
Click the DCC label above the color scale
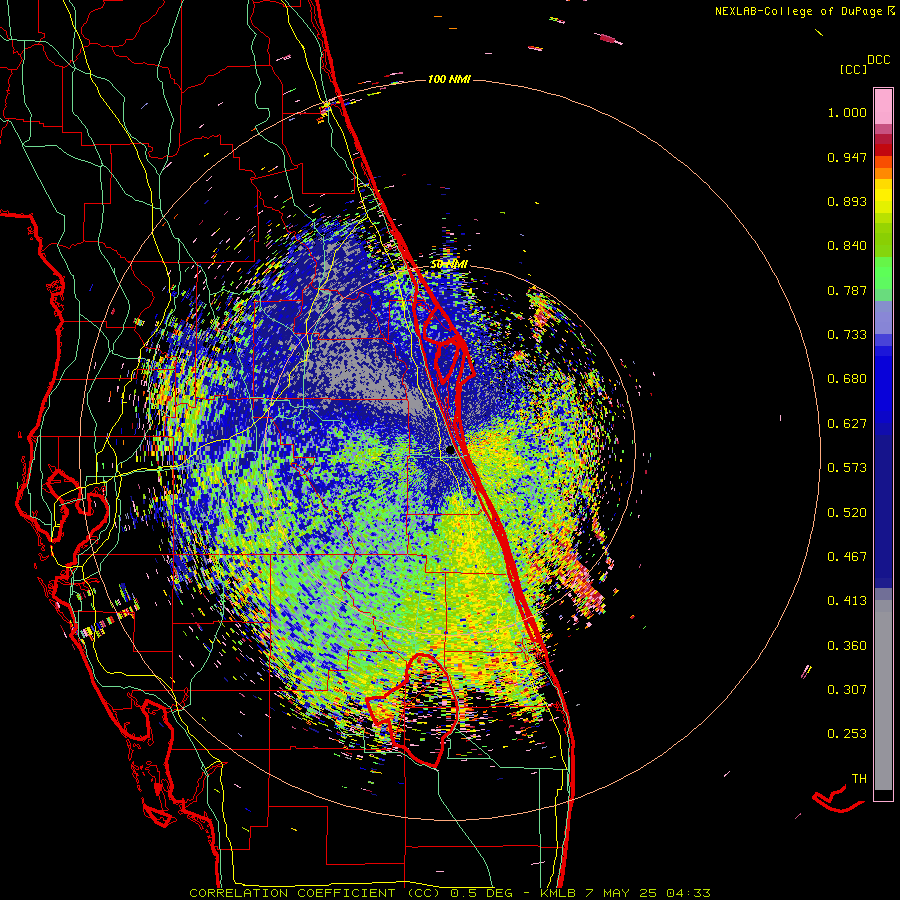pos(878,60)
